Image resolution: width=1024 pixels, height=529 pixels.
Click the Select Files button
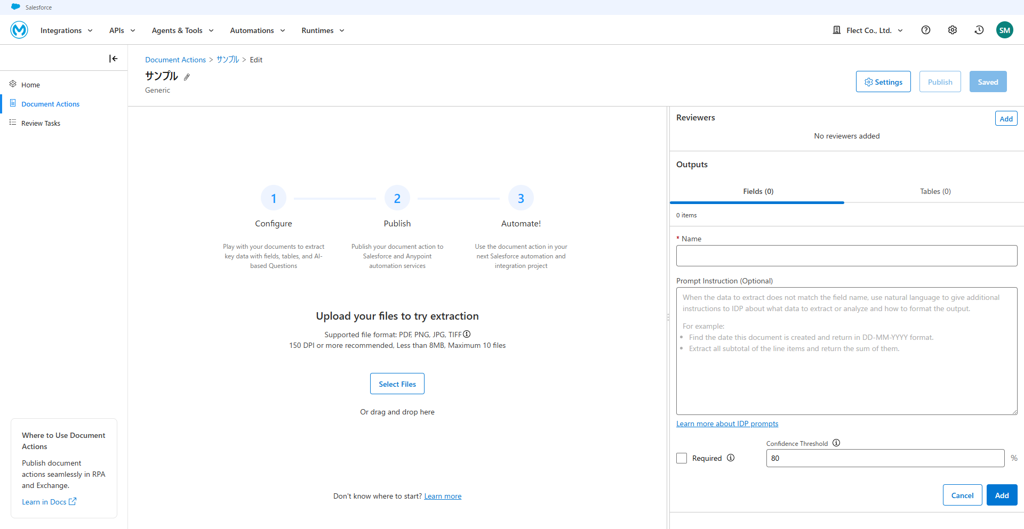click(397, 384)
